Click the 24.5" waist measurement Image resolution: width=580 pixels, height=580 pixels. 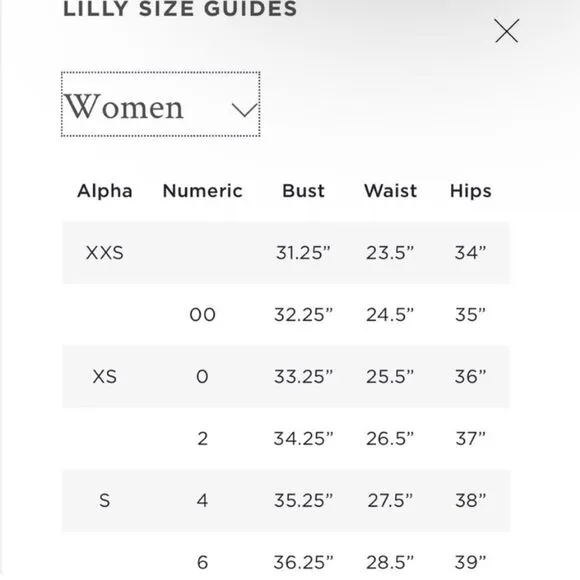[390, 315]
